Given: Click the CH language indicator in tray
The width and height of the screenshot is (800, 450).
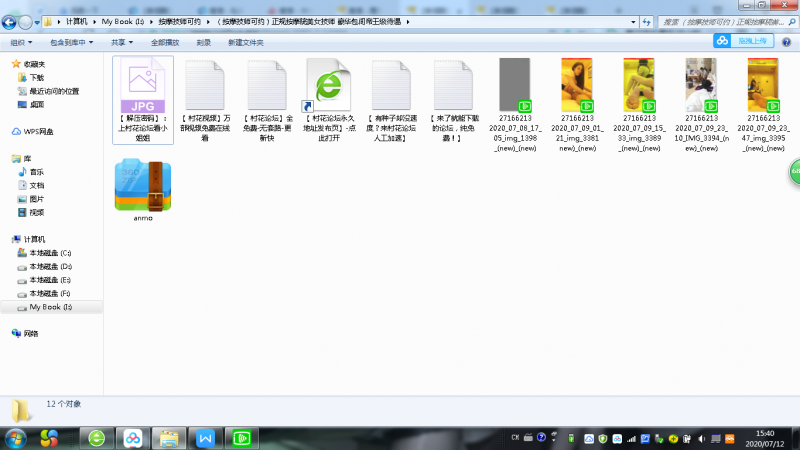Looking at the screenshot, I should [515, 438].
